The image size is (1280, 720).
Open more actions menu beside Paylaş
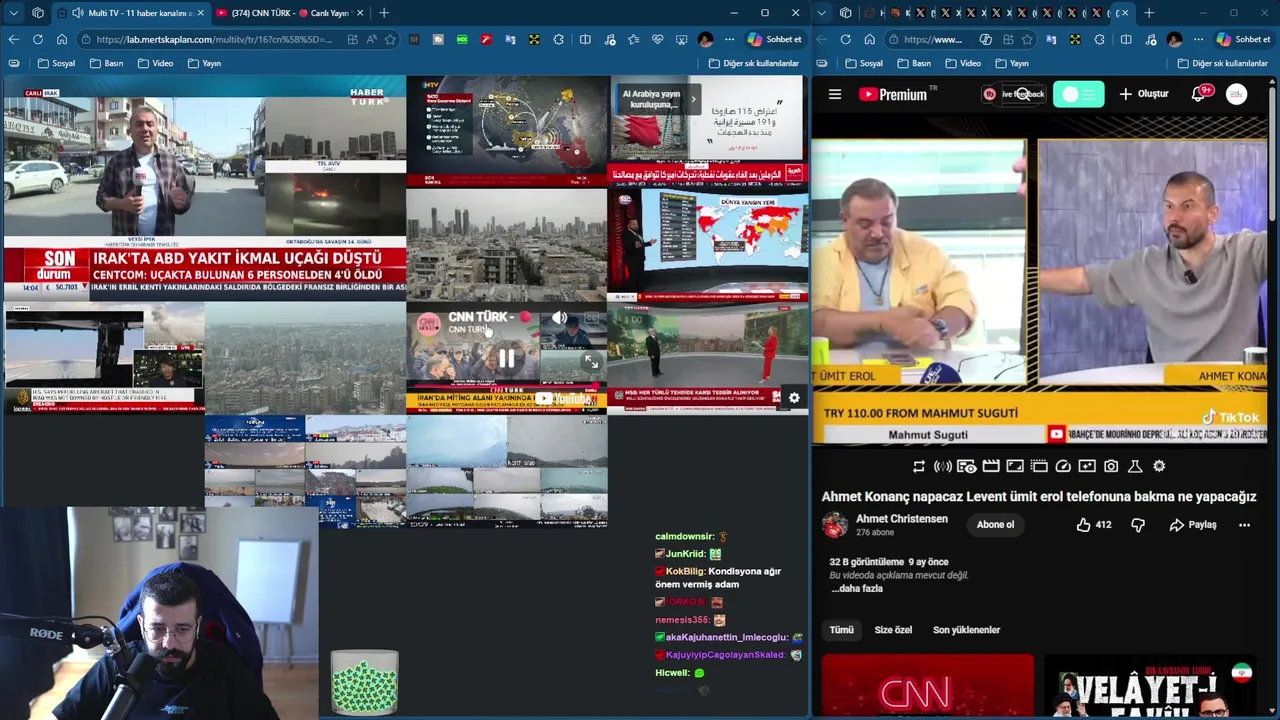click(x=1244, y=525)
